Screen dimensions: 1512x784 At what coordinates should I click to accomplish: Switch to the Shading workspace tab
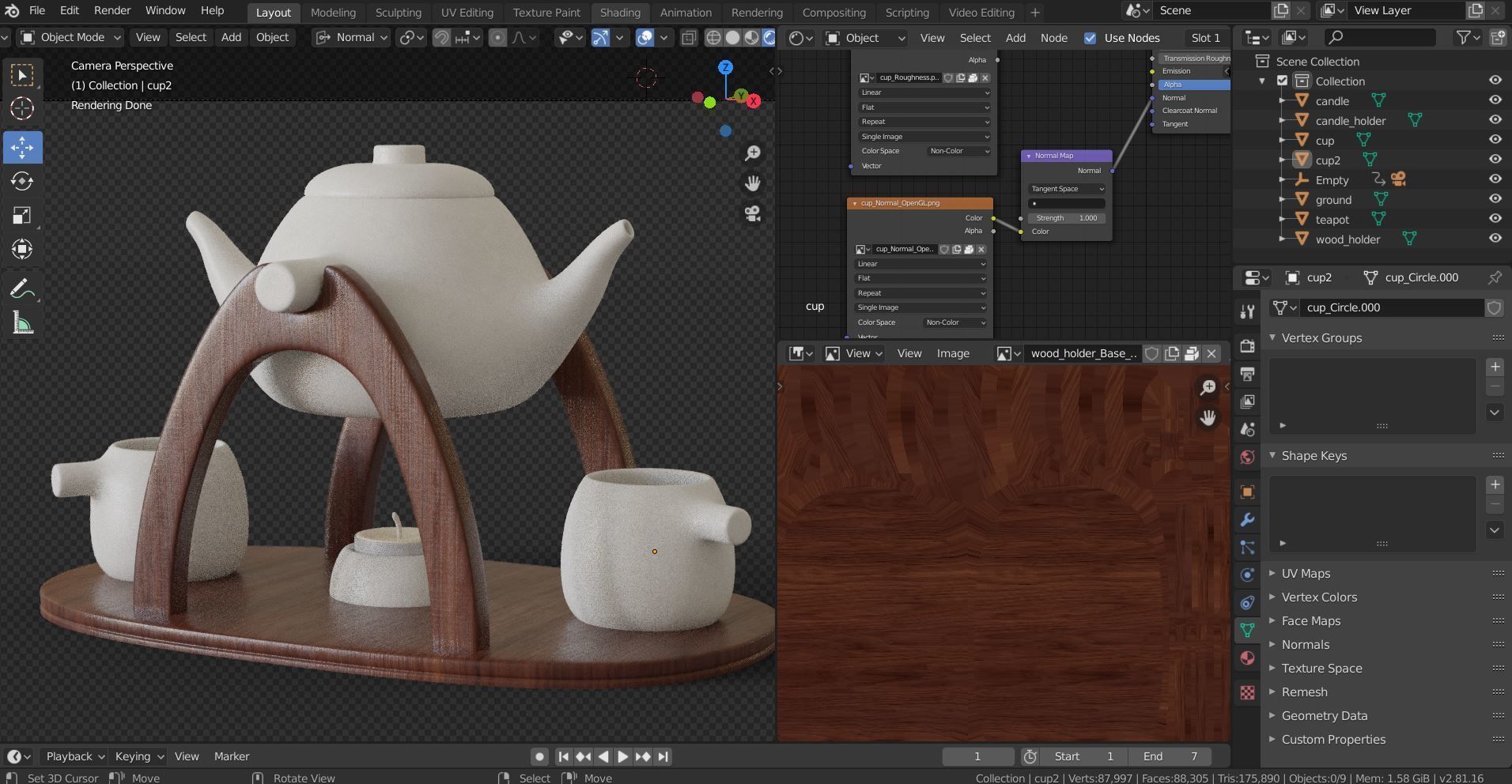click(620, 13)
